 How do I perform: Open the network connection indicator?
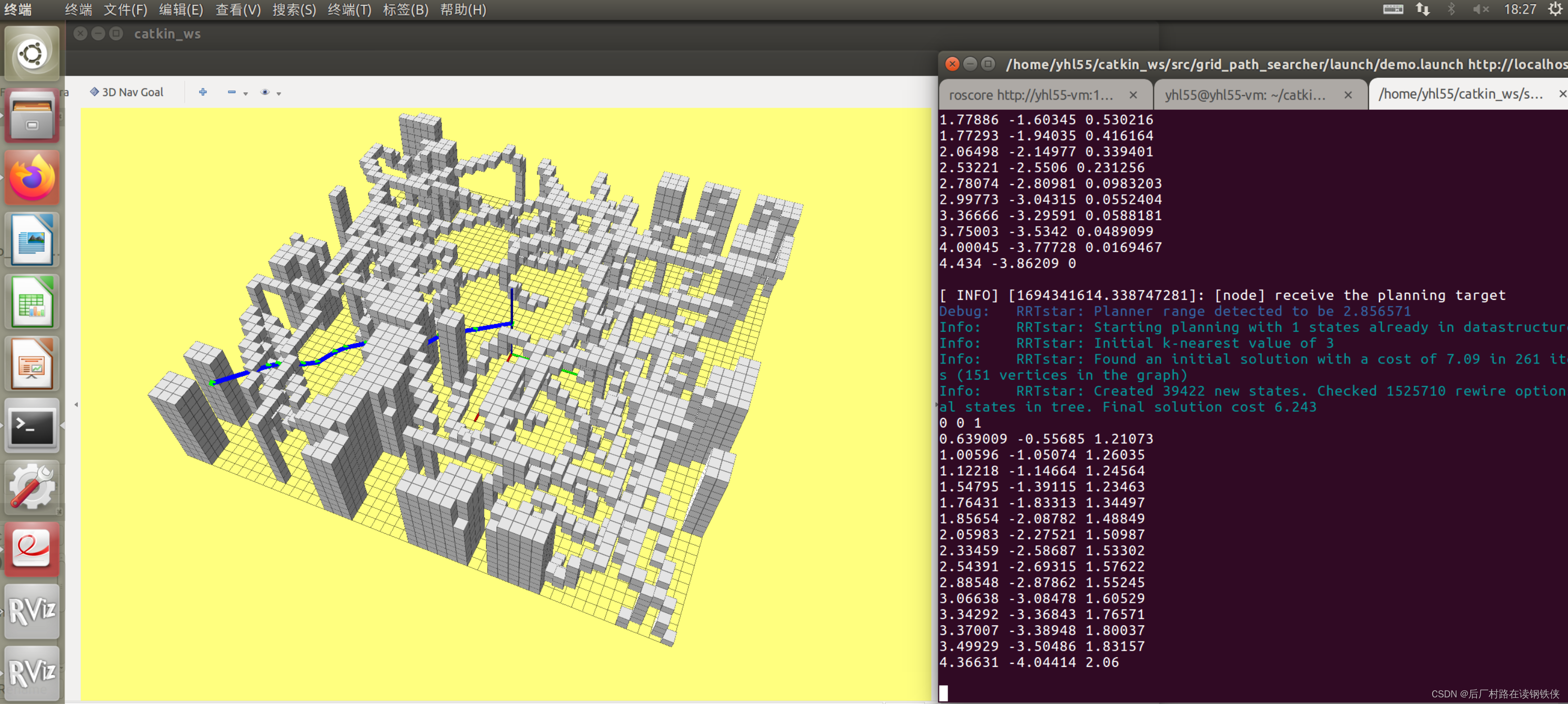click(1423, 9)
